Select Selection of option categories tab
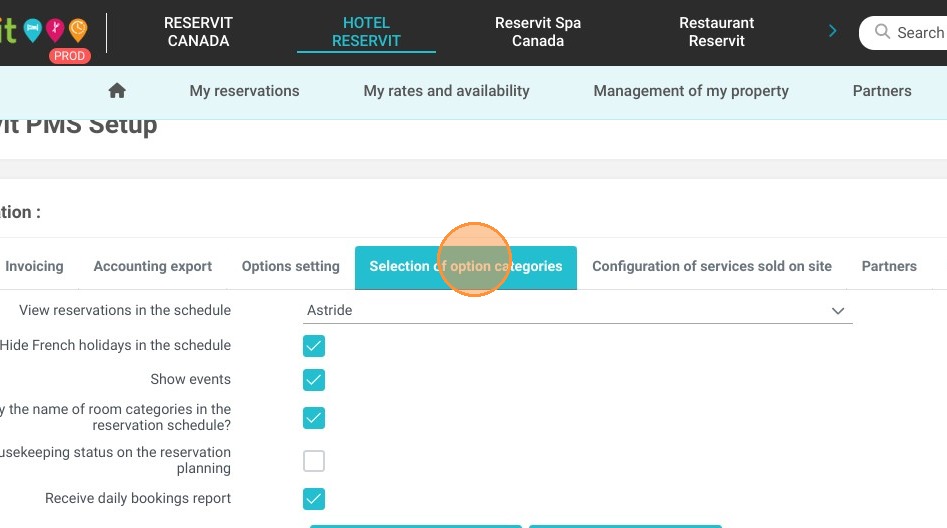The width and height of the screenshot is (947, 528). [x=466, y=268]
